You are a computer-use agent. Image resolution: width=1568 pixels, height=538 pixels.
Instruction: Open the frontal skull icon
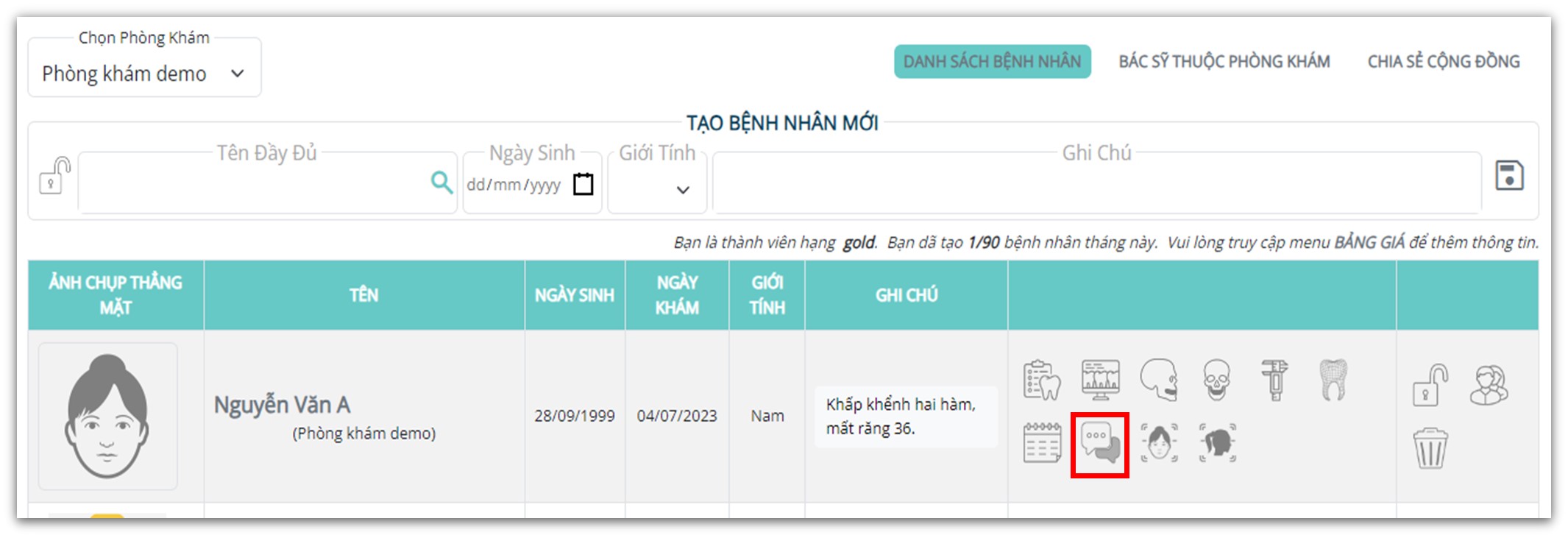1217,380
